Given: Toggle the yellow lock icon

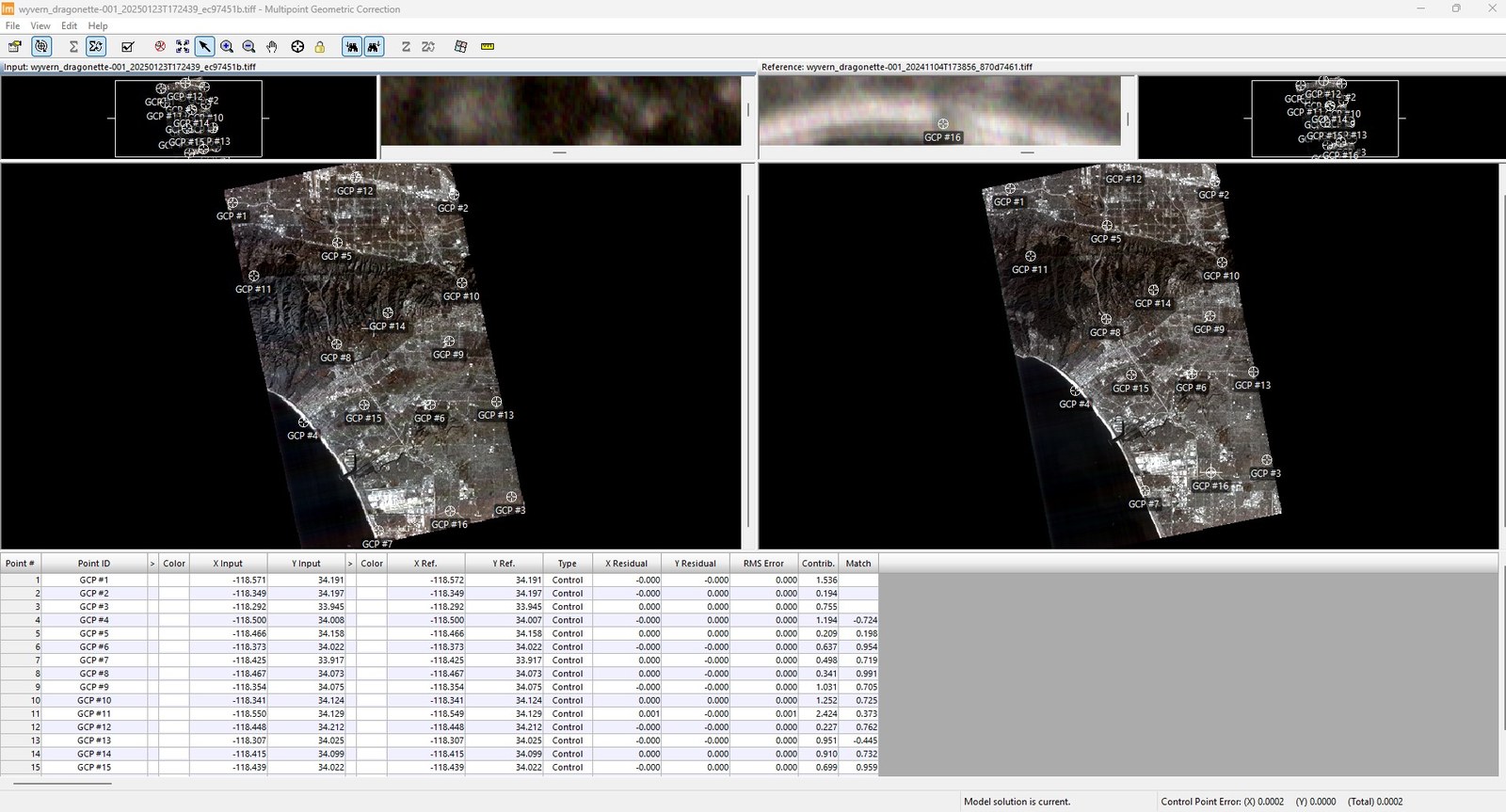Looking at the screenshot, I should tap(320, 46).
